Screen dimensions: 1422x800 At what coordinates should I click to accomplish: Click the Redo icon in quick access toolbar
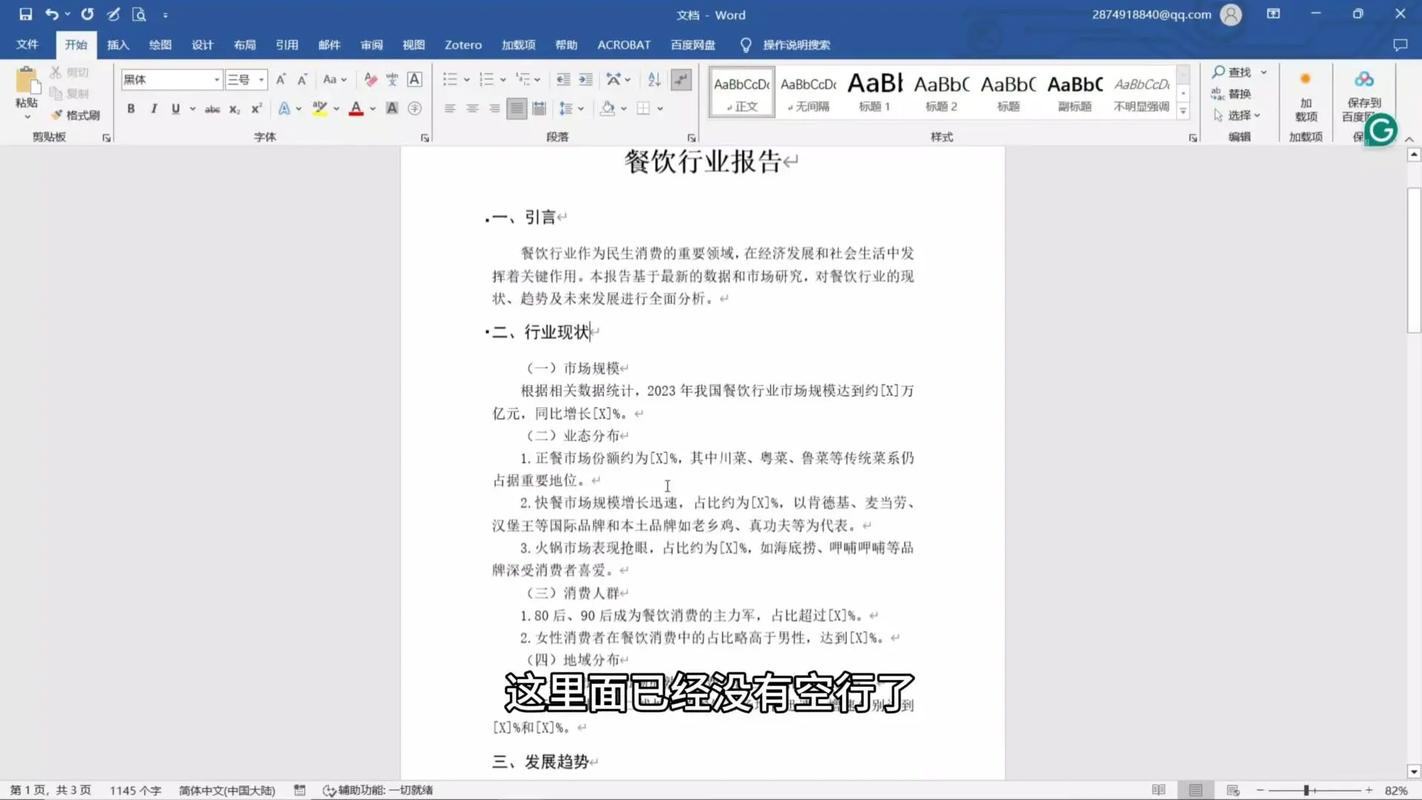[x=87, y=14]
